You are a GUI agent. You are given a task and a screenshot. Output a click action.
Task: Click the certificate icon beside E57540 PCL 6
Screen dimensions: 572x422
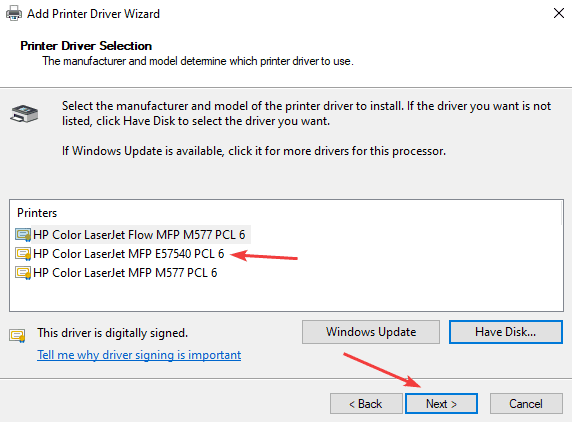click(x=23, y=253)
